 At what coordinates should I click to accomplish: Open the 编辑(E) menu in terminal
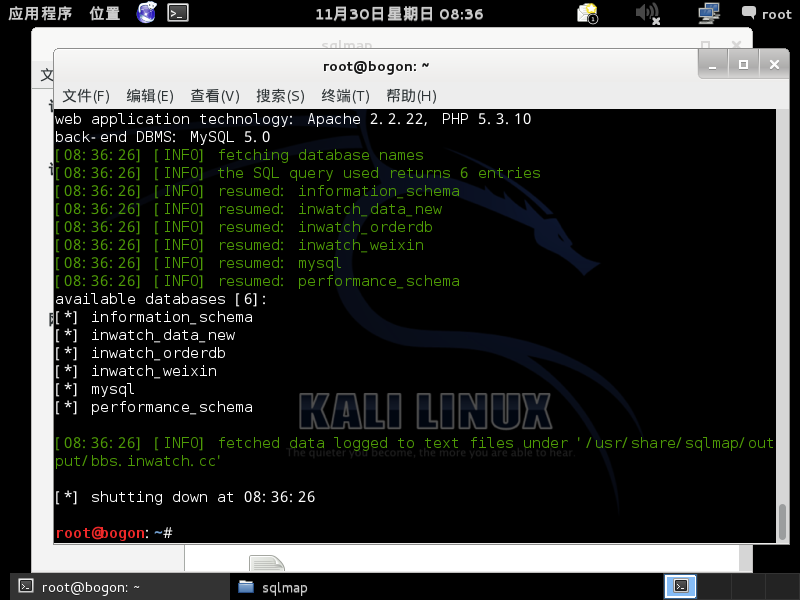150,96
